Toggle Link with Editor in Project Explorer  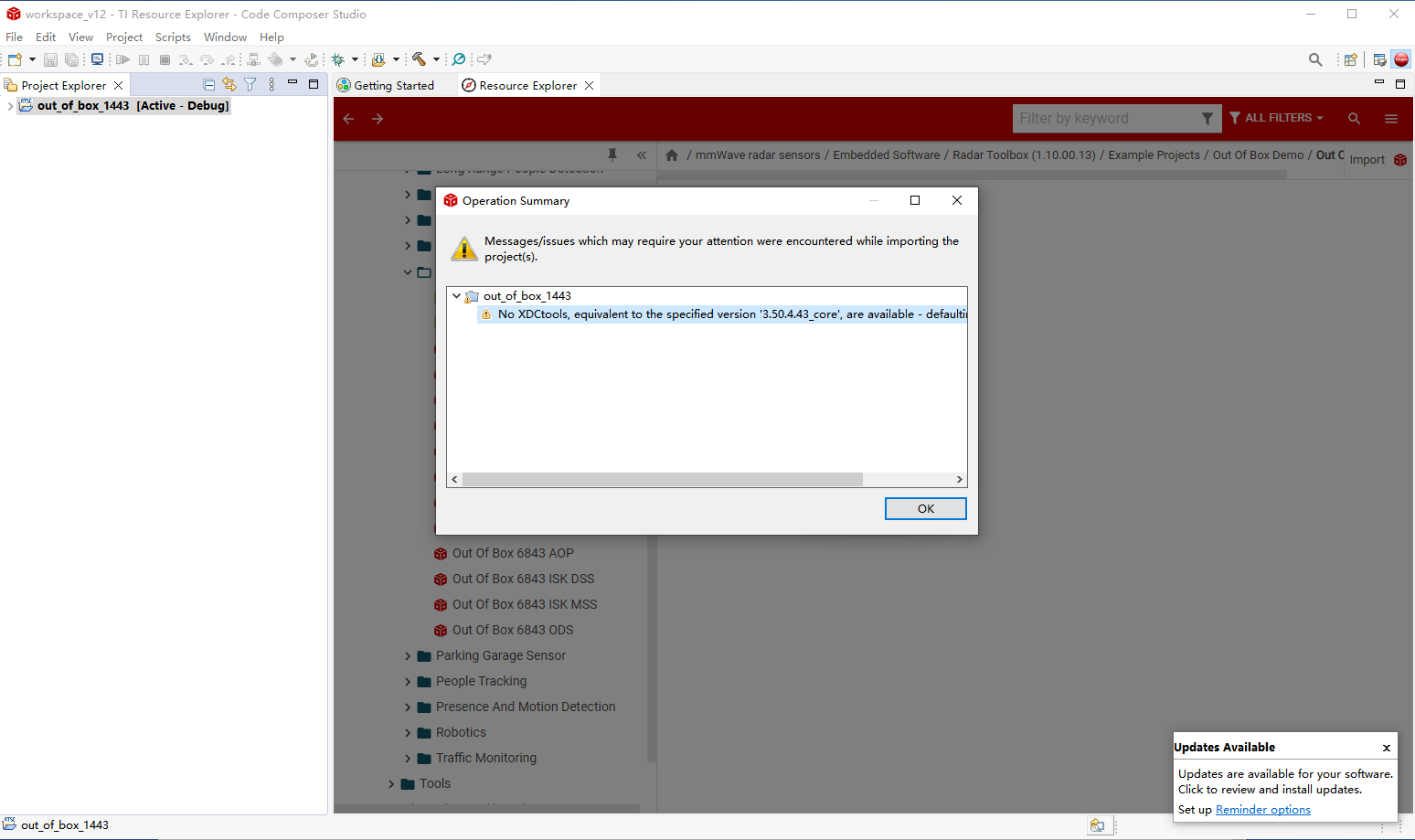(x=229, y=84)
